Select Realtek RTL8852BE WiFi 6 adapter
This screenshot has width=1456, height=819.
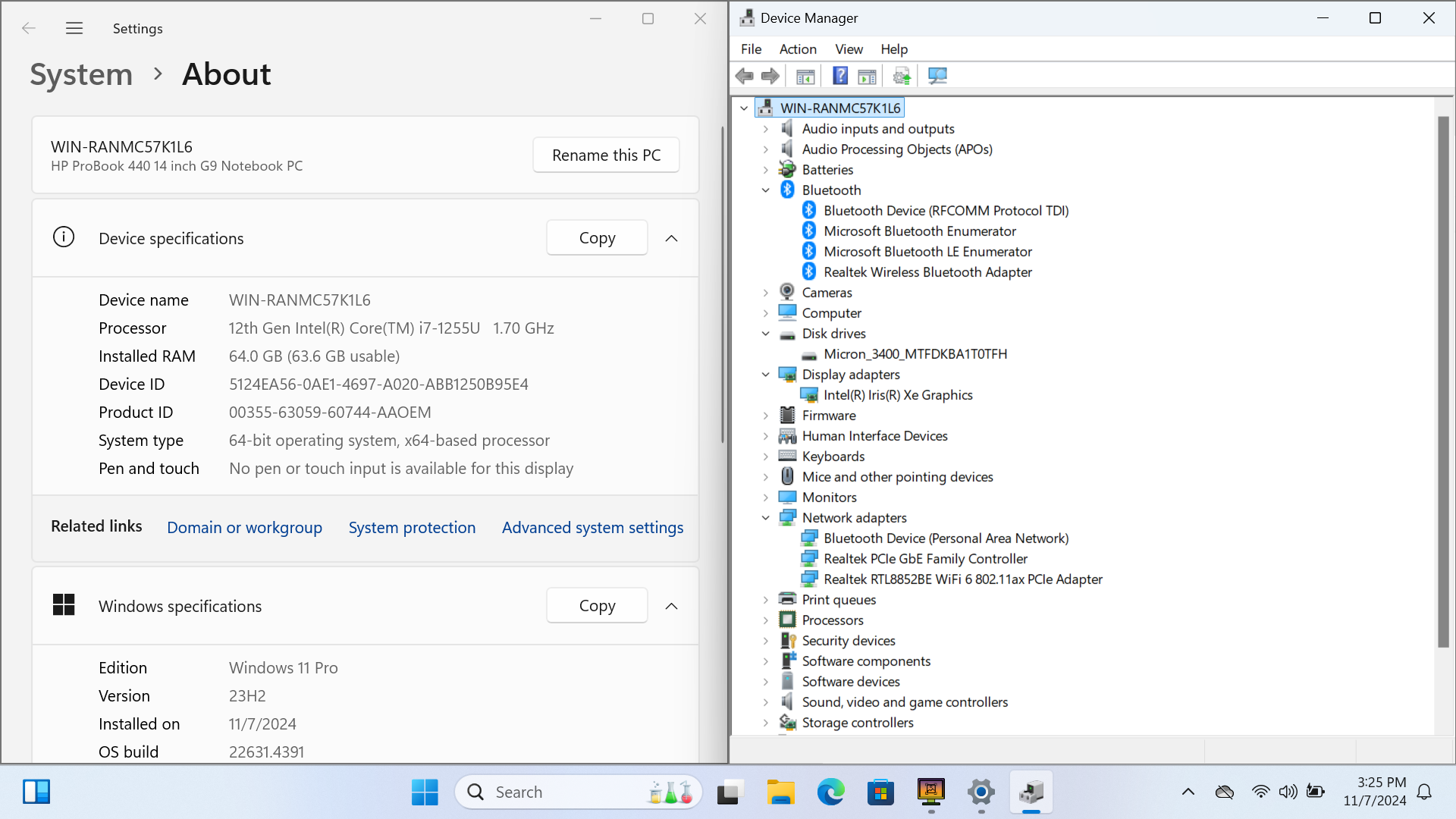963,579
